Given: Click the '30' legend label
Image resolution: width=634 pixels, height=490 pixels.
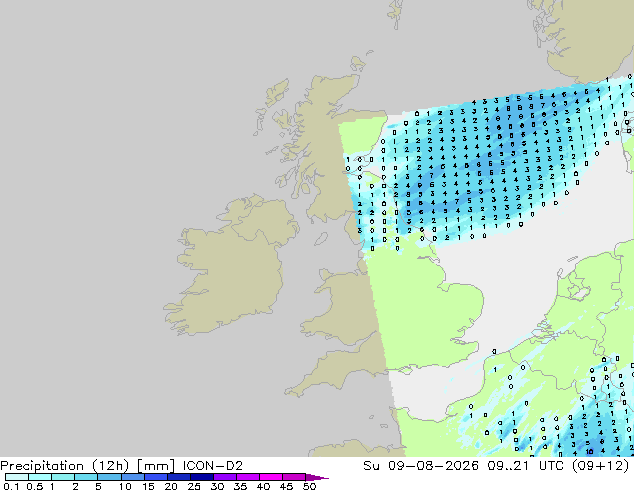Looking at the screenshot, I should point(217,486).
